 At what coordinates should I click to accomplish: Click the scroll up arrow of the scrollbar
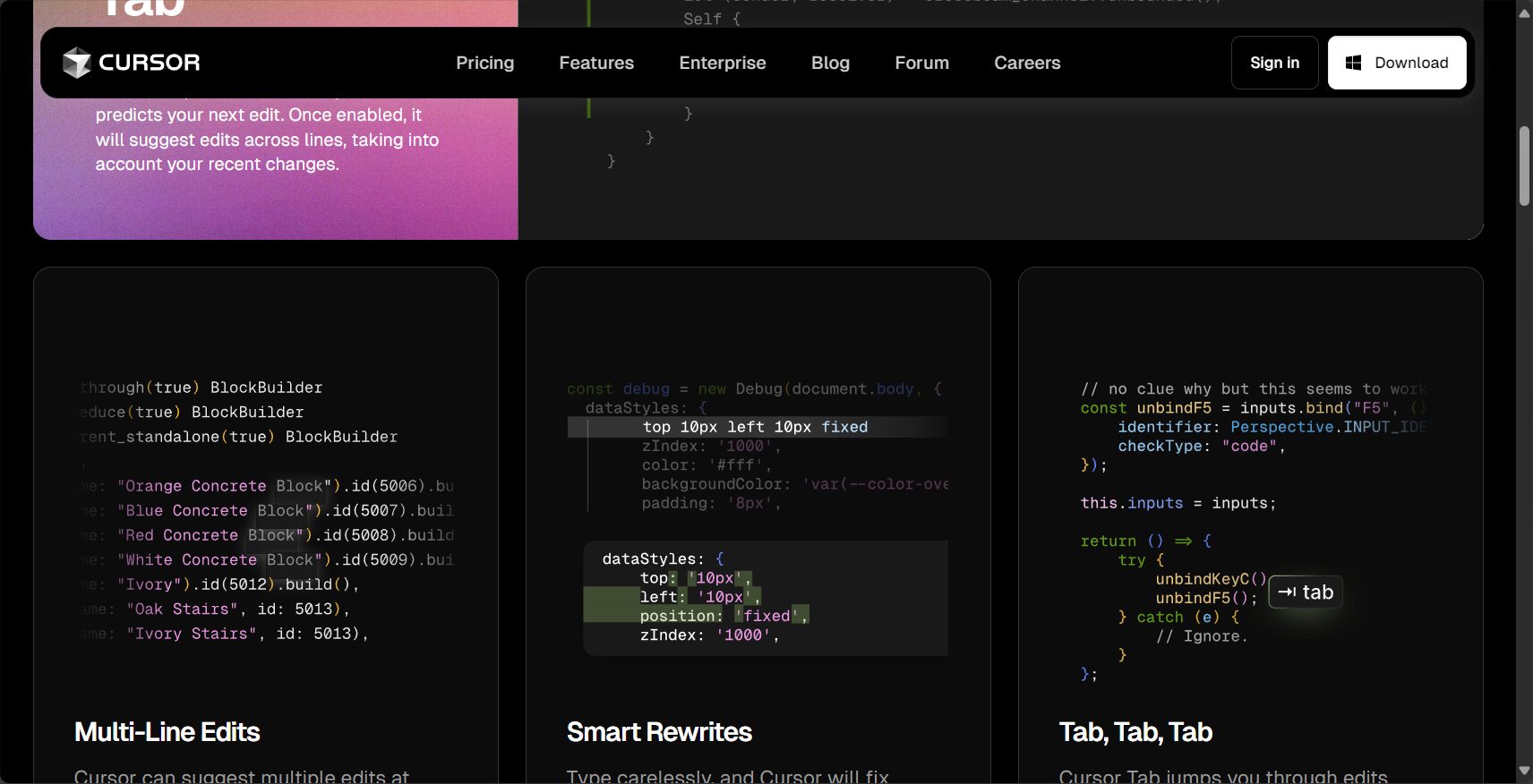pos(1524,13)
